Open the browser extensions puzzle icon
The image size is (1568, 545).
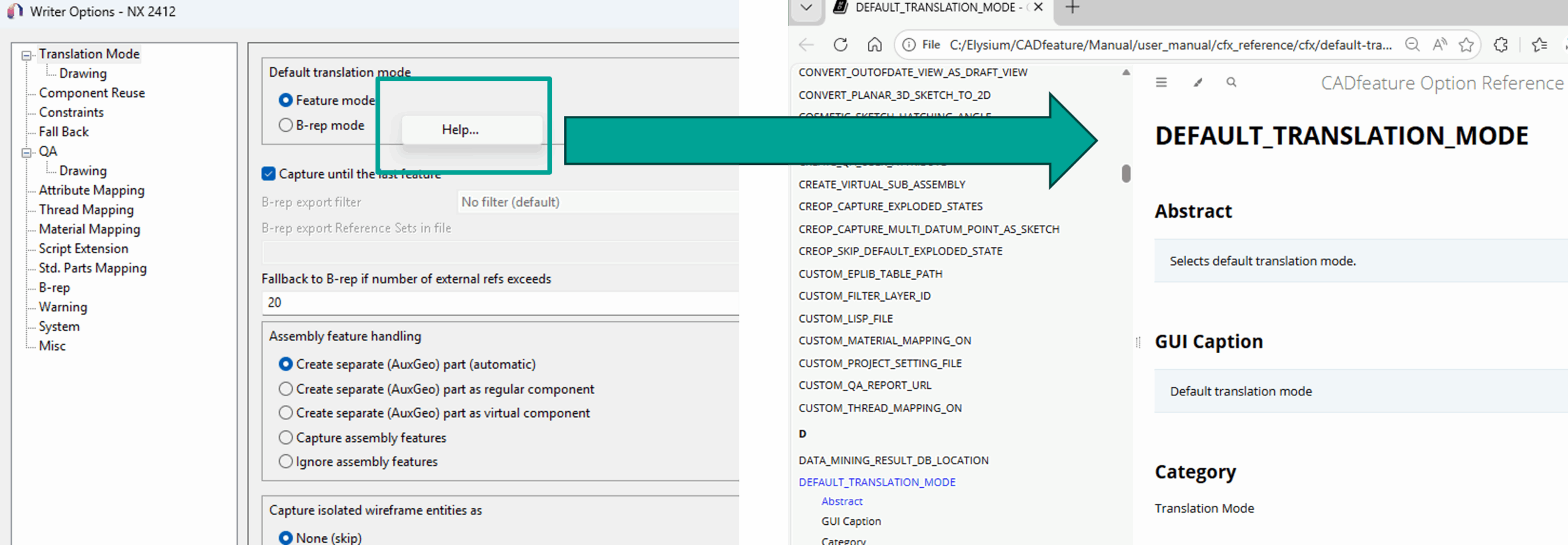tap(1501, 45)
